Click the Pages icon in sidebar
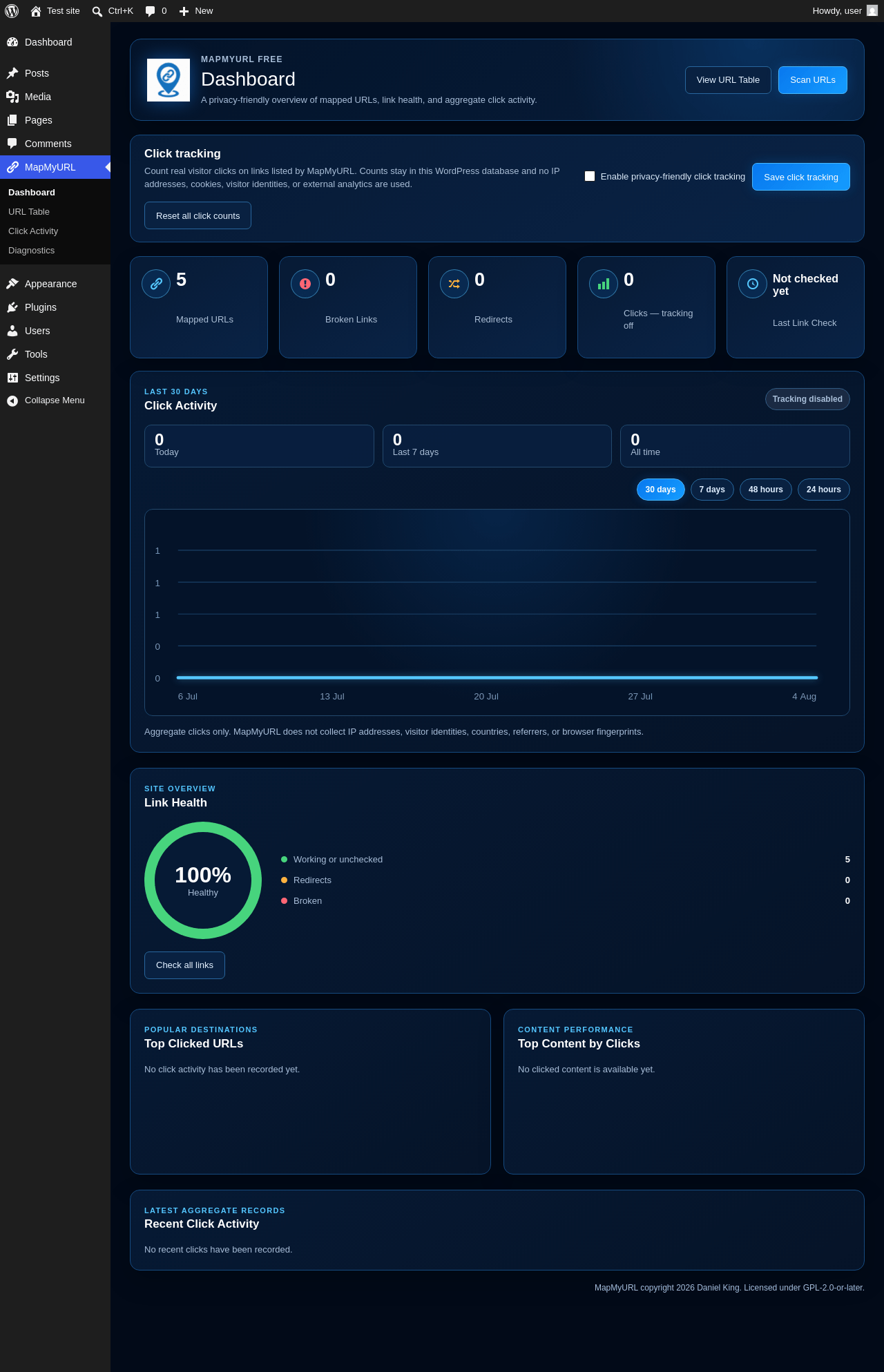 pyautogui.click(x=12, y=120)
